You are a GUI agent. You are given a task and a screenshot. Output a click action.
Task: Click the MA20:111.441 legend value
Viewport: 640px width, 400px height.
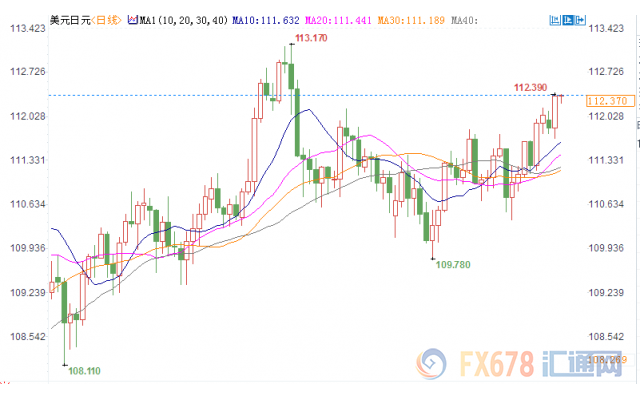coord(338,20)
